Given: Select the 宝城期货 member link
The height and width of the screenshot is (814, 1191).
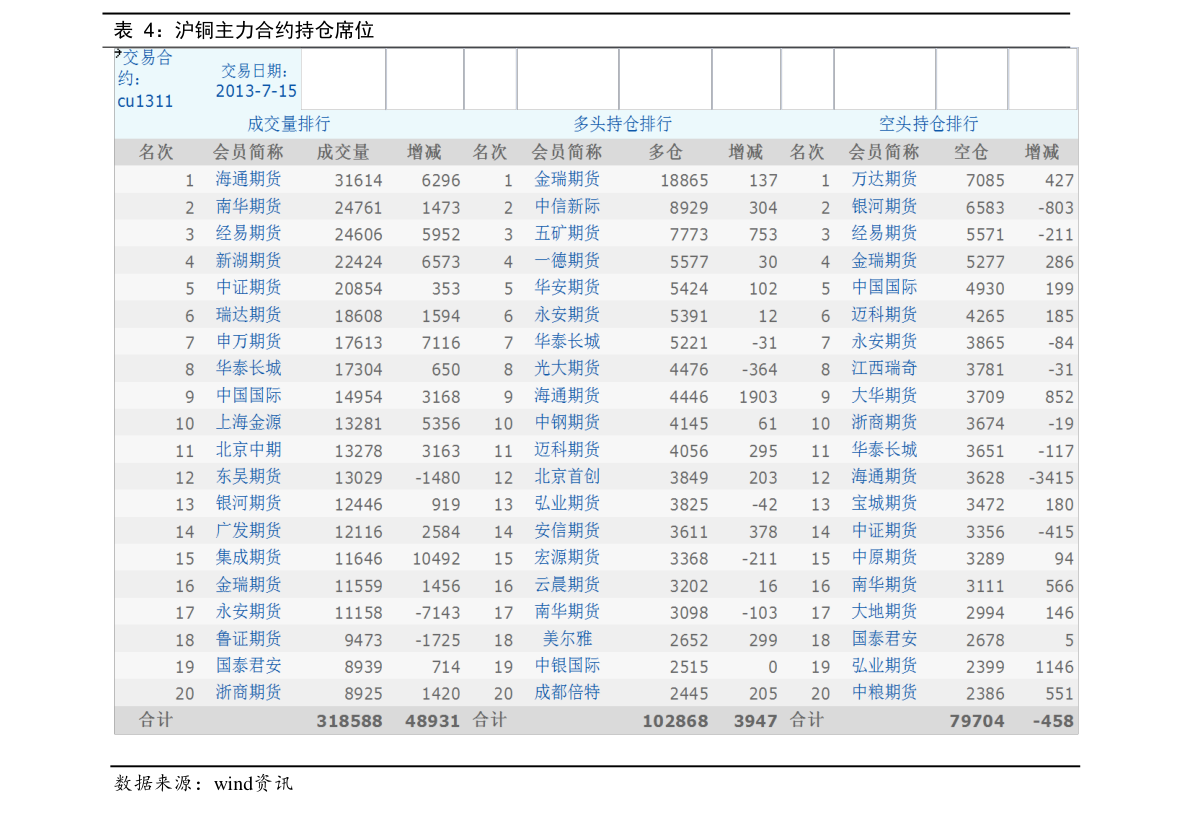Looking at the screenshot, I should tap(884, 503).
